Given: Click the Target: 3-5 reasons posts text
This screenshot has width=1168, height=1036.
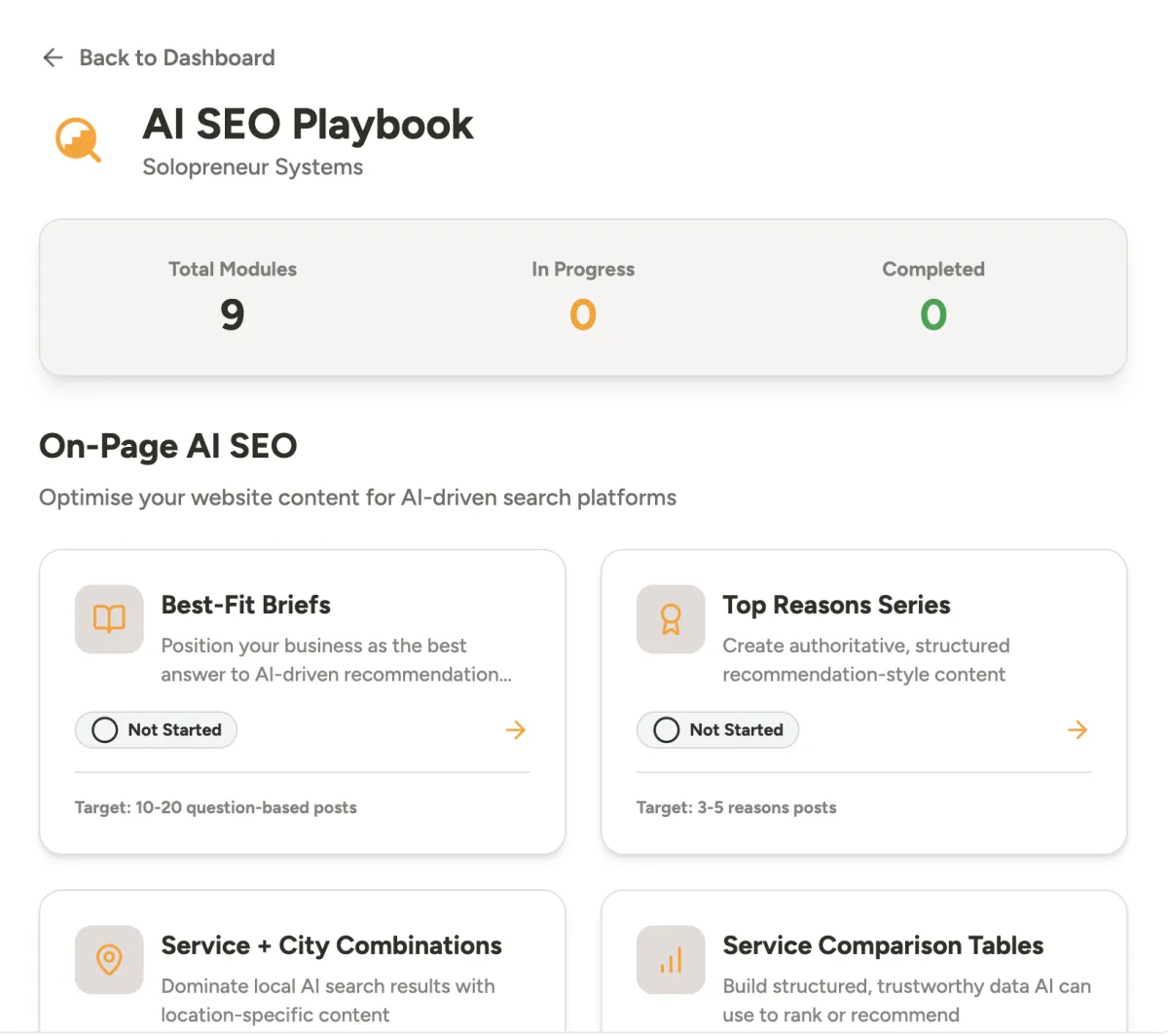Looking at the screenshot, I should click(736, 807).
